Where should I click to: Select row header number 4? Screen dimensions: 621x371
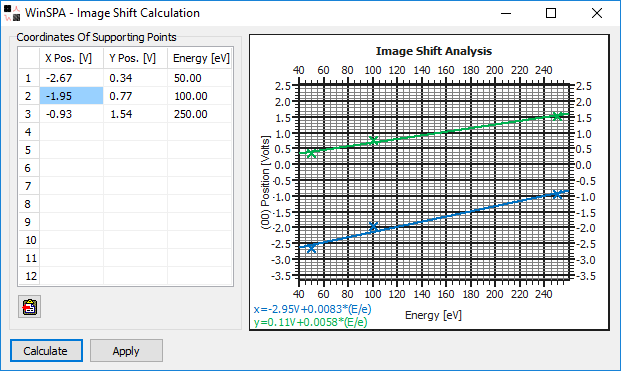[x=29, y=132]
